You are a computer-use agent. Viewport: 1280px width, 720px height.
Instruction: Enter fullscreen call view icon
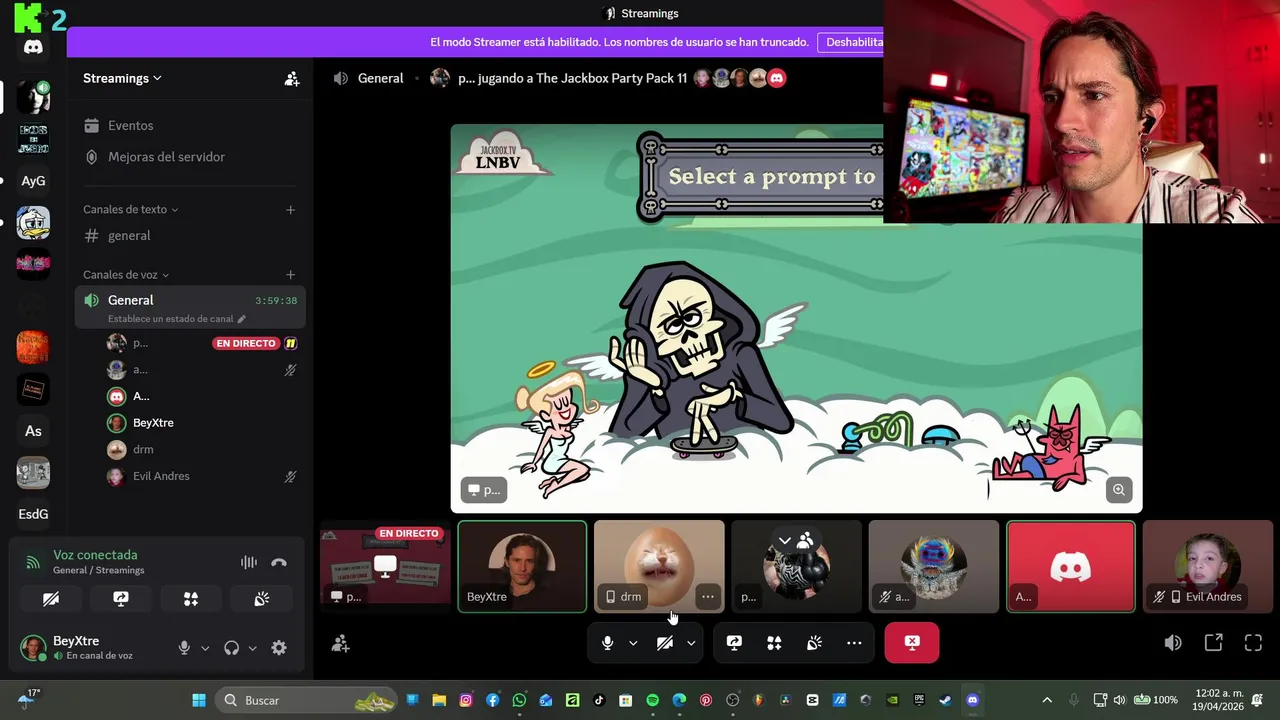(1253, 643)
